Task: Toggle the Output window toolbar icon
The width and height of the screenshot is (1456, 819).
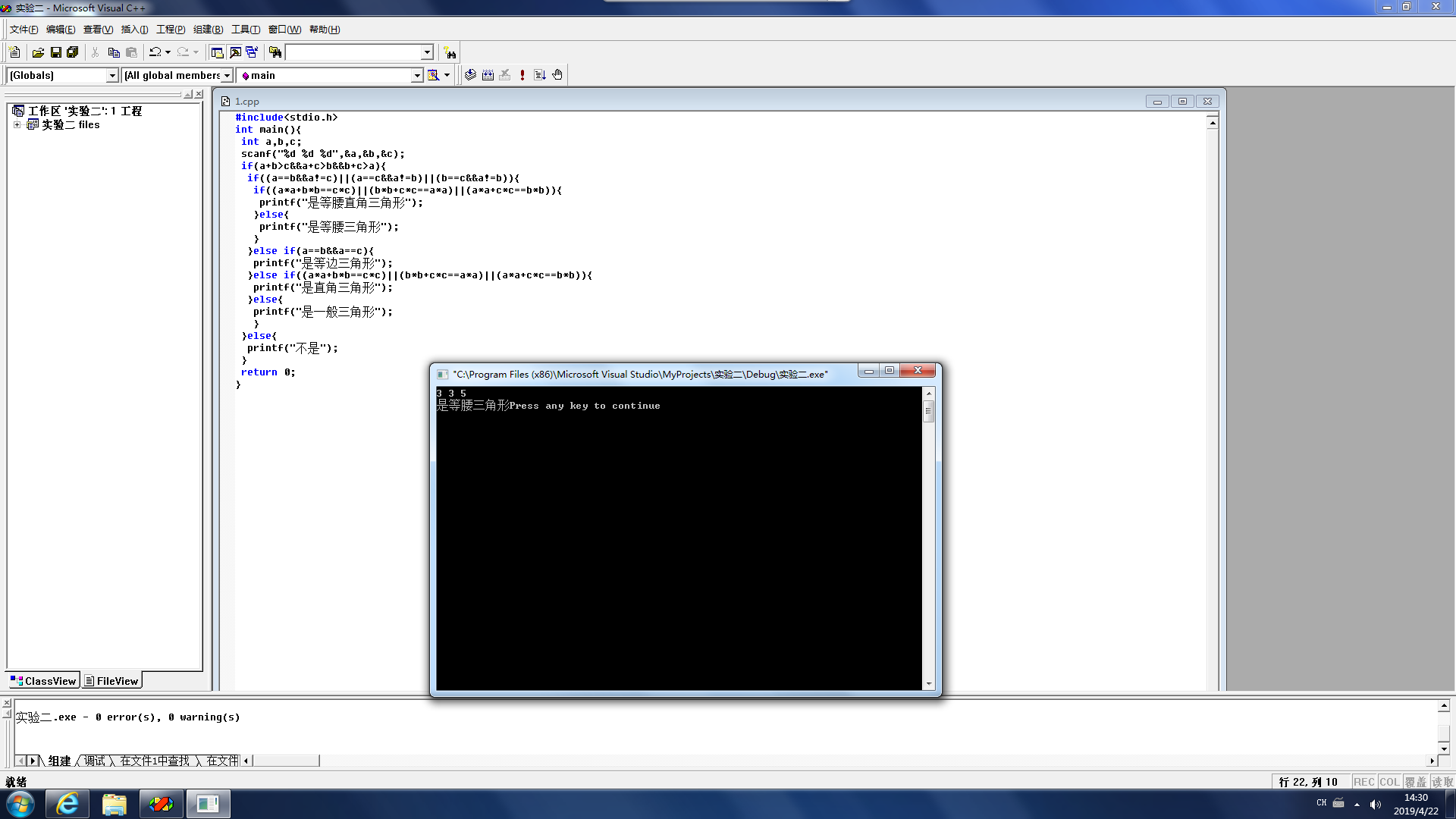Action: click(x=235, y=52)
